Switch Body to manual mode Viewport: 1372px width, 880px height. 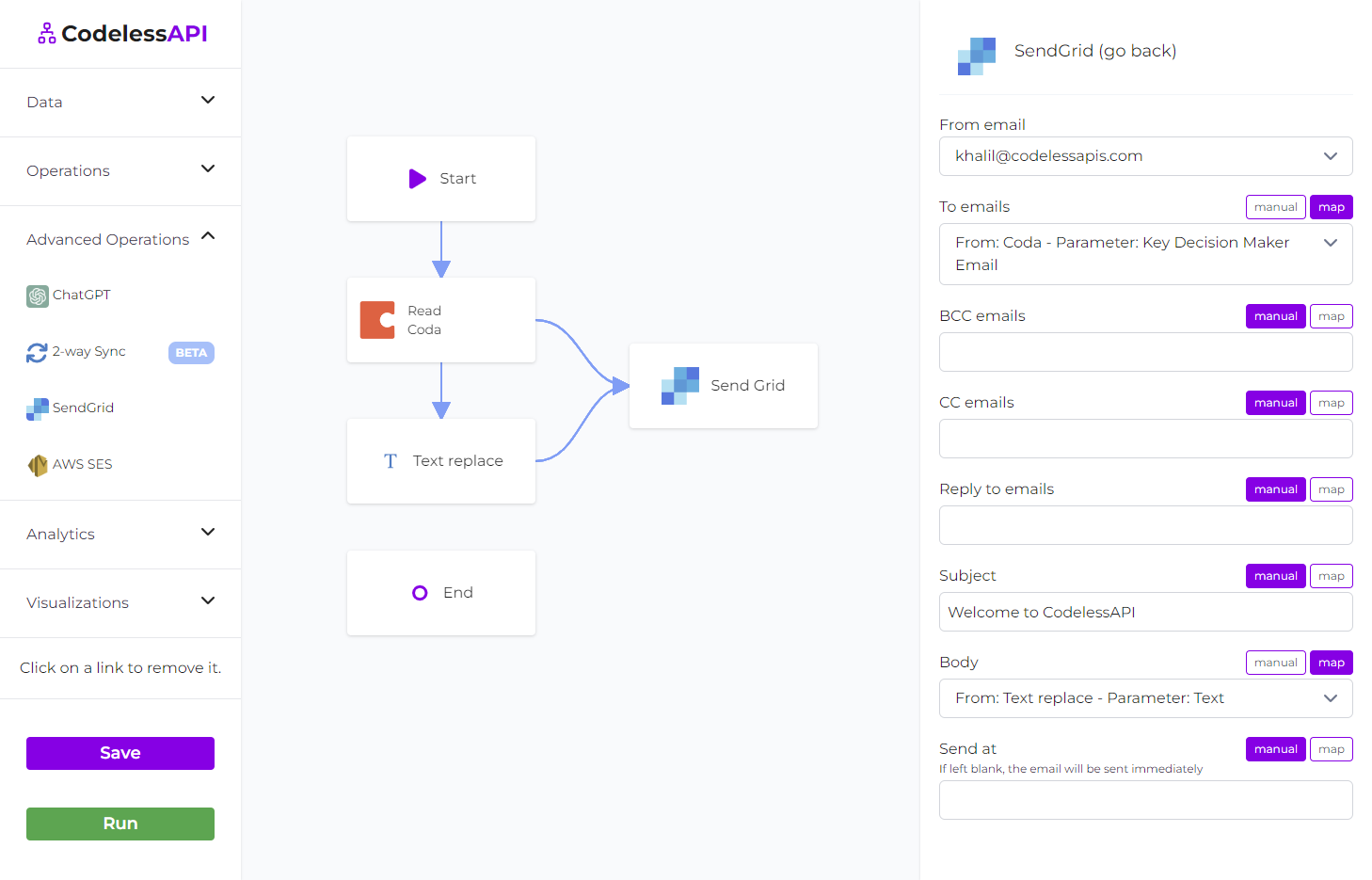1276,663
